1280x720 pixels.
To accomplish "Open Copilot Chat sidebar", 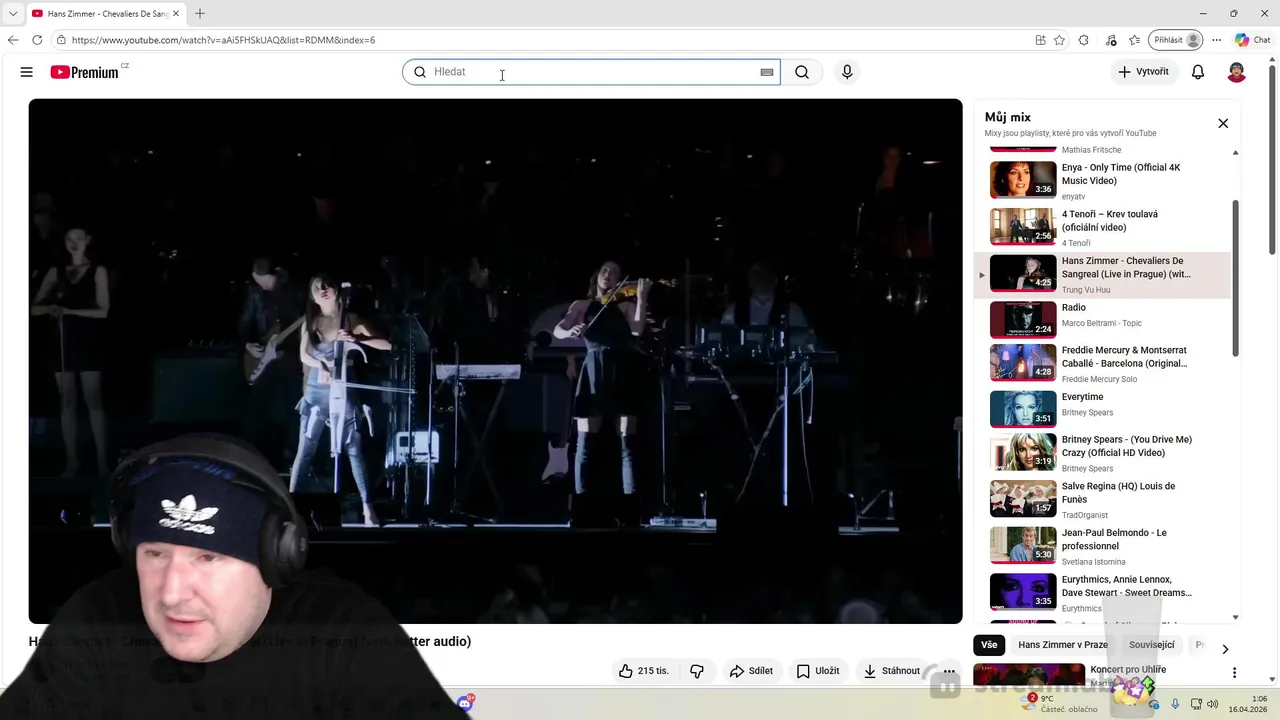I will pyautogui.click(x=1252, y=40).
